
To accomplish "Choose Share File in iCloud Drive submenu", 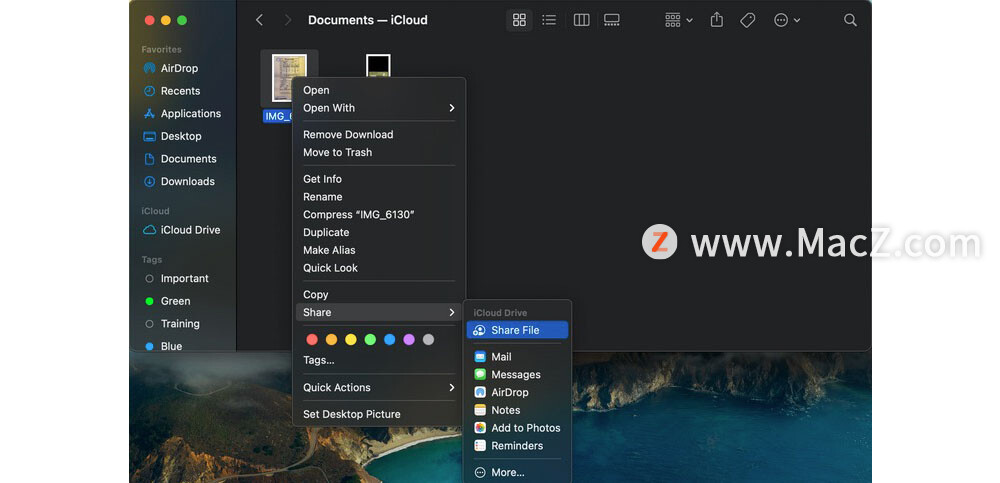I will pos(516,330).
